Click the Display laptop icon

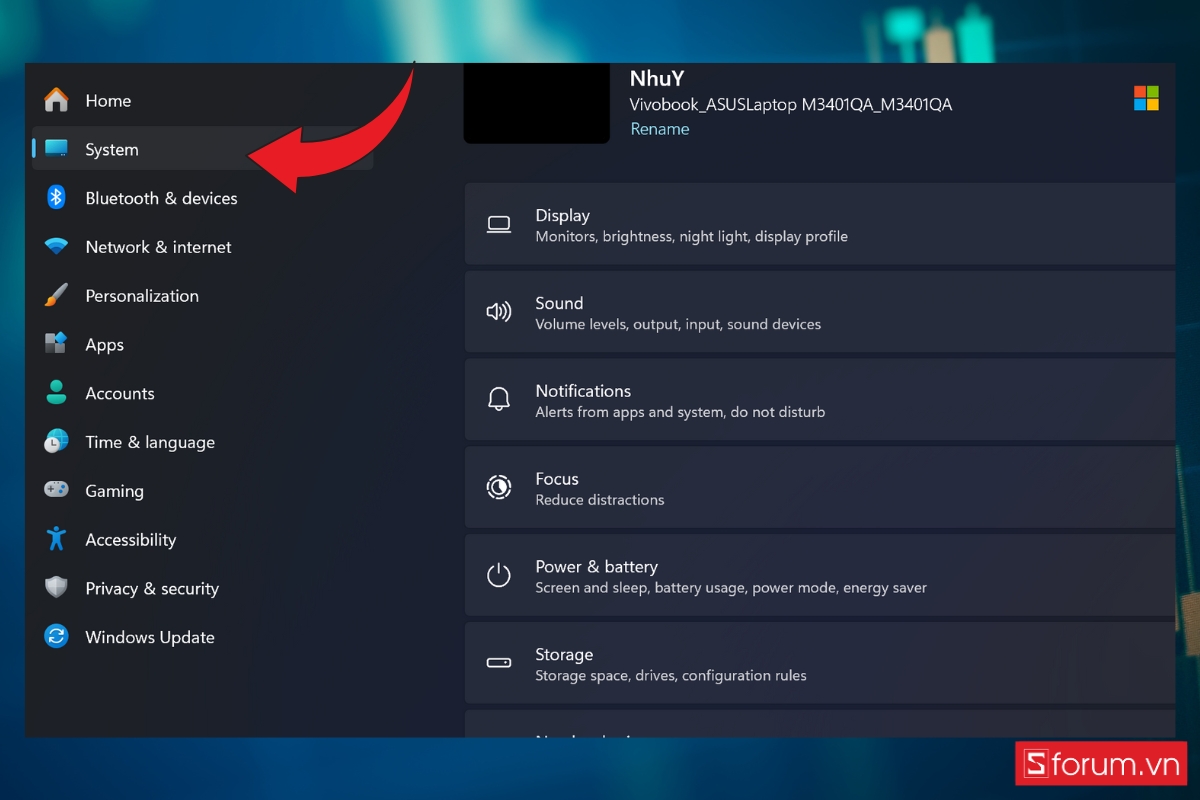499,225
